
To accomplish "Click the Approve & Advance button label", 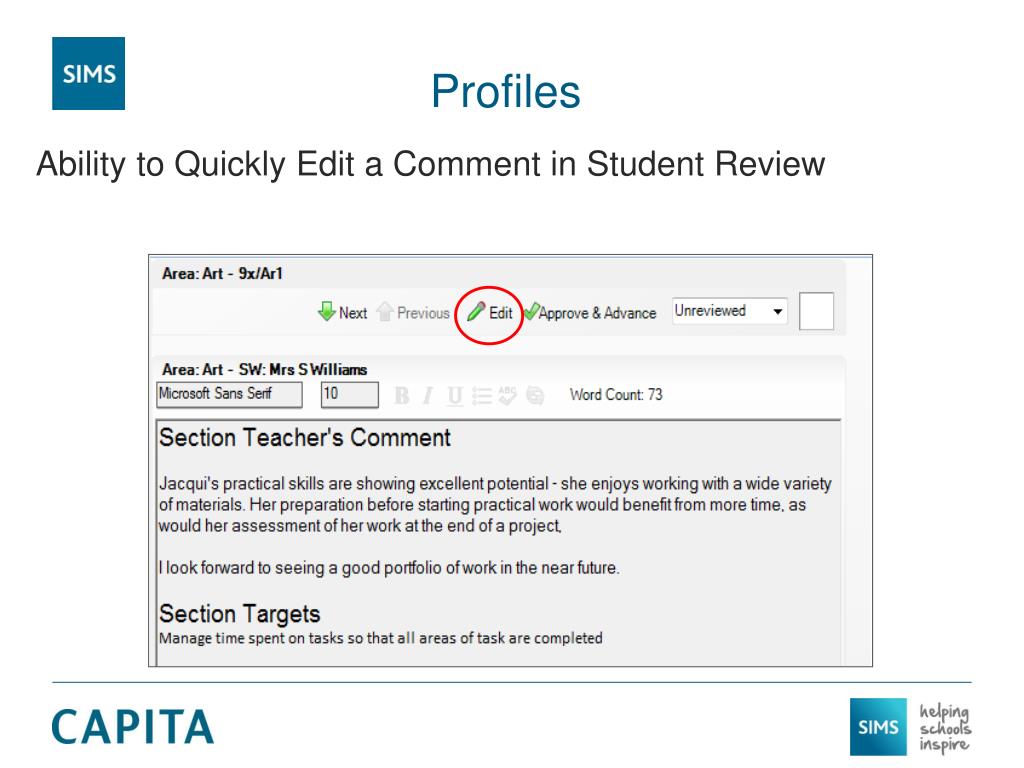I will click(597, 313).
